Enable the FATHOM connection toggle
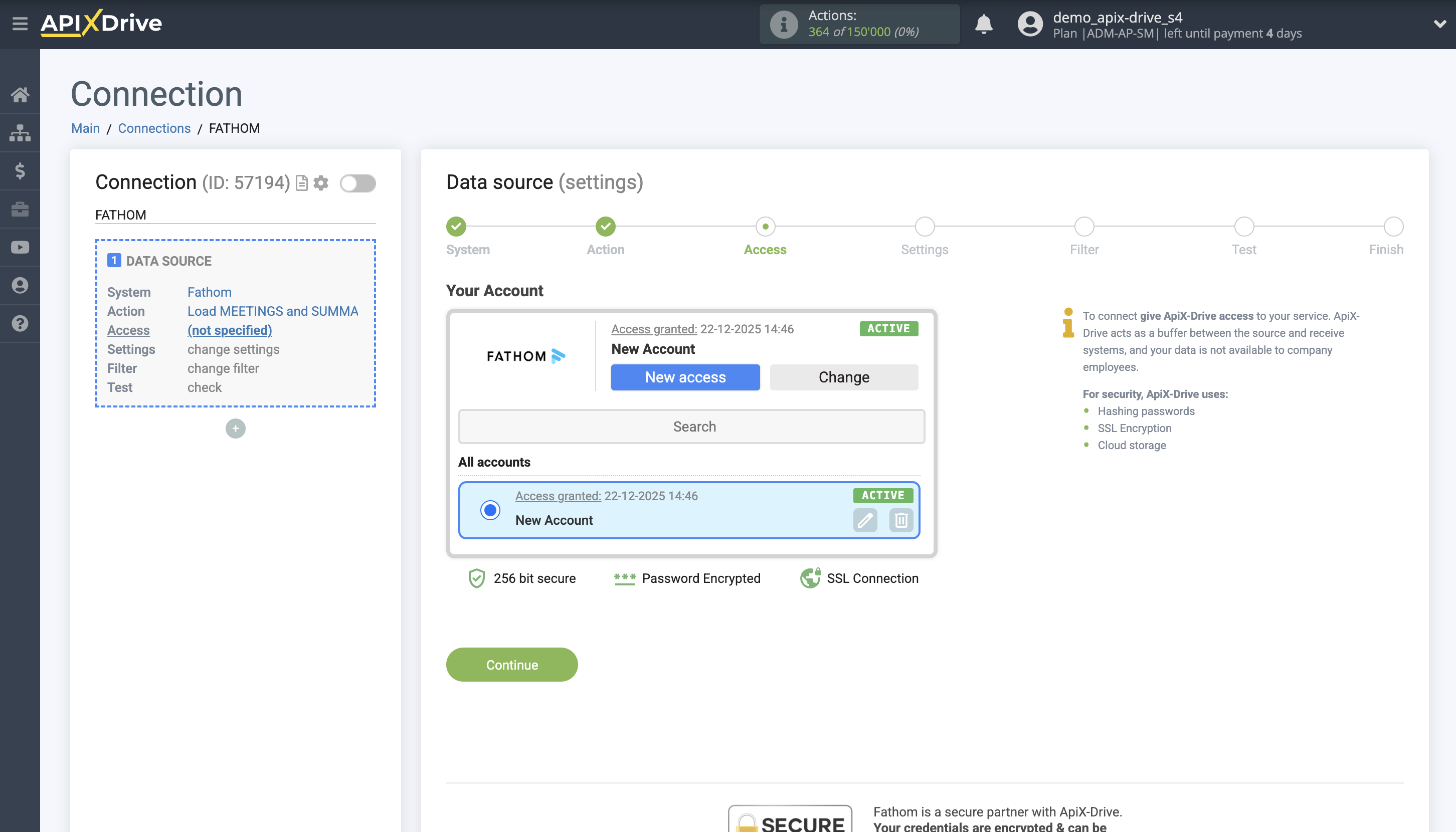Viewport: 1456px width, 832px height. coord(358,184)
